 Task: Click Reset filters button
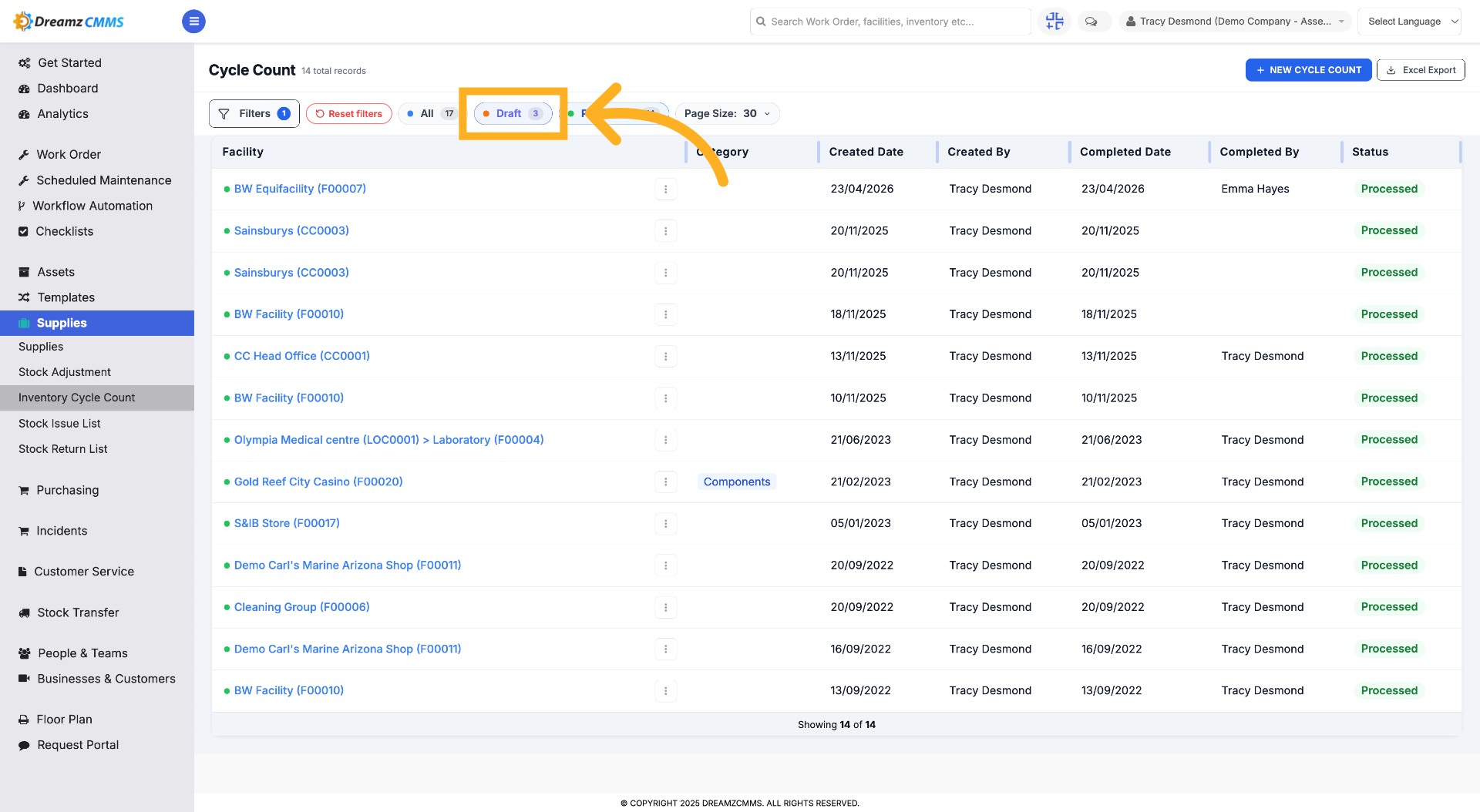(x=349, y=113)
